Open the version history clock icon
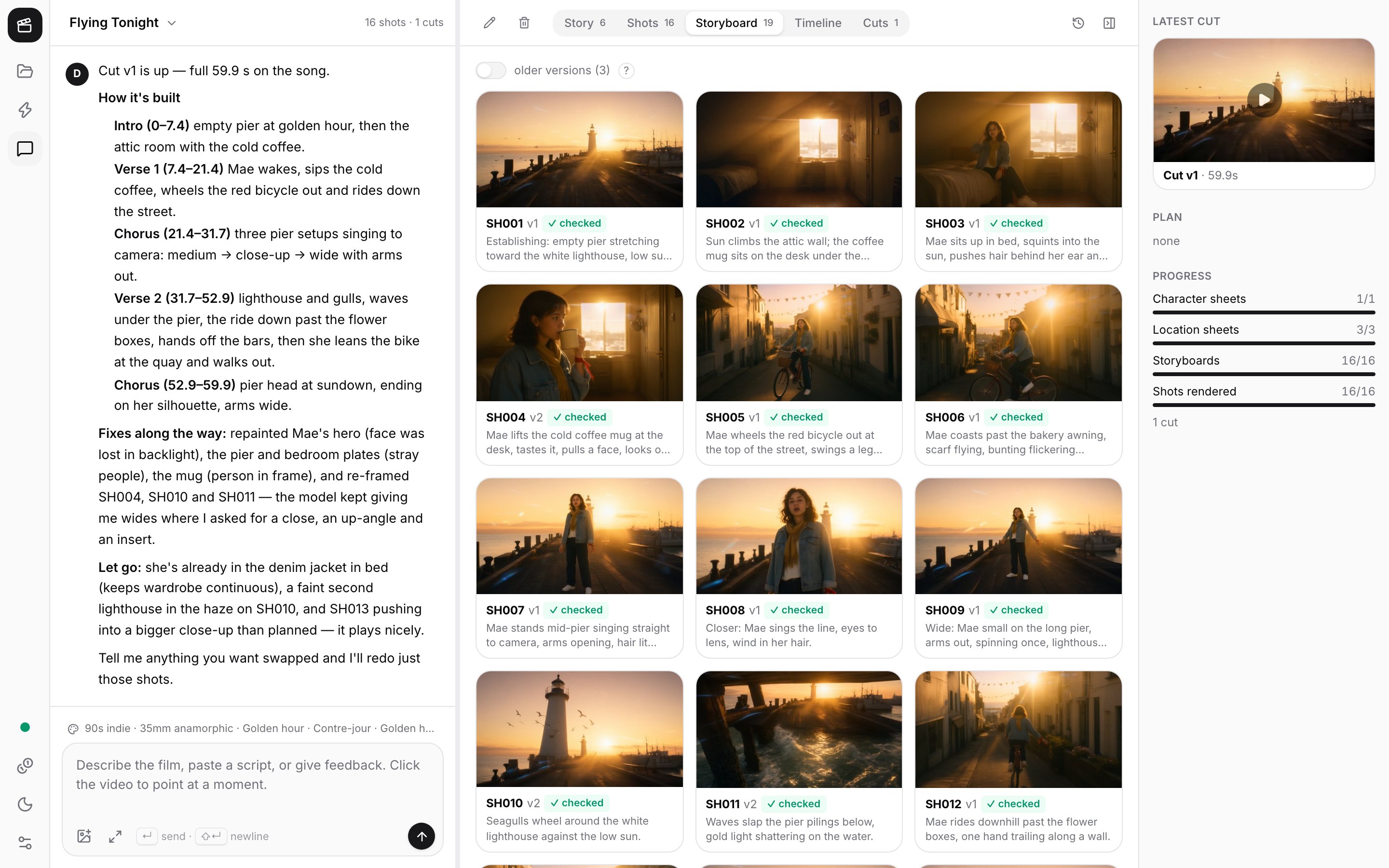 click(1078, 23)
